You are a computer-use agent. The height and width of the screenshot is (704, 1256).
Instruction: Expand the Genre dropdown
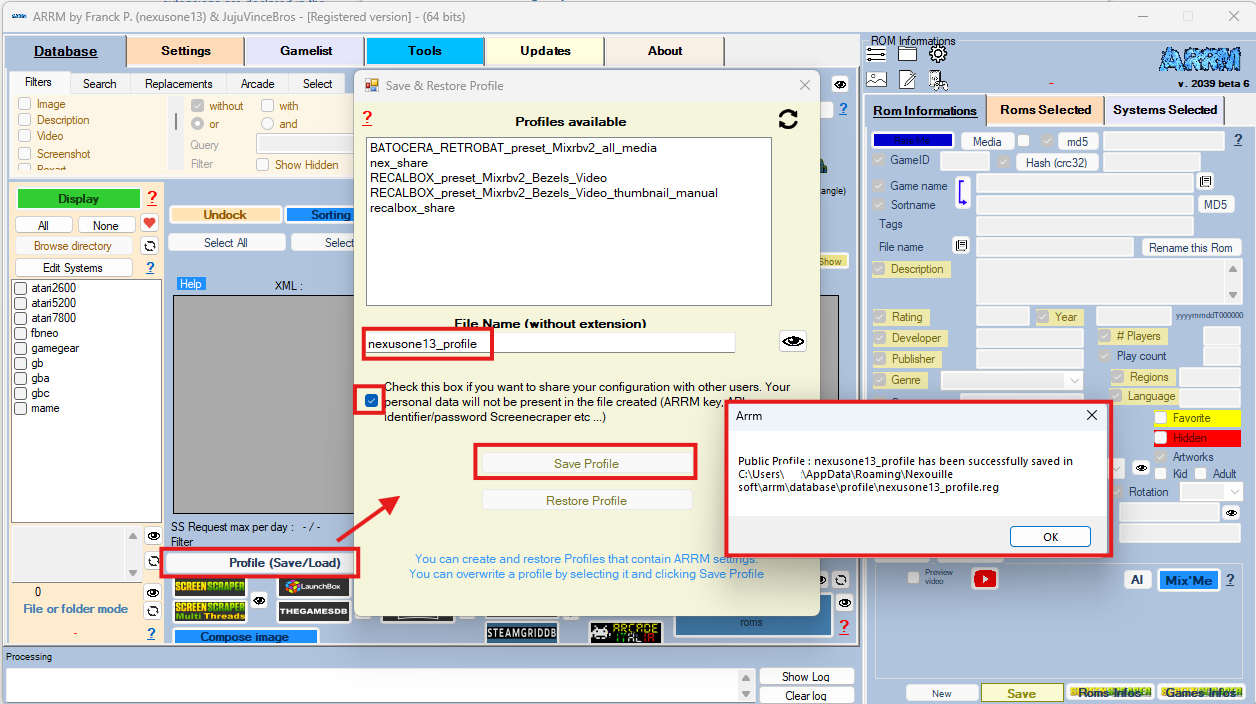pyautogui.click(x=1074, y=381)
